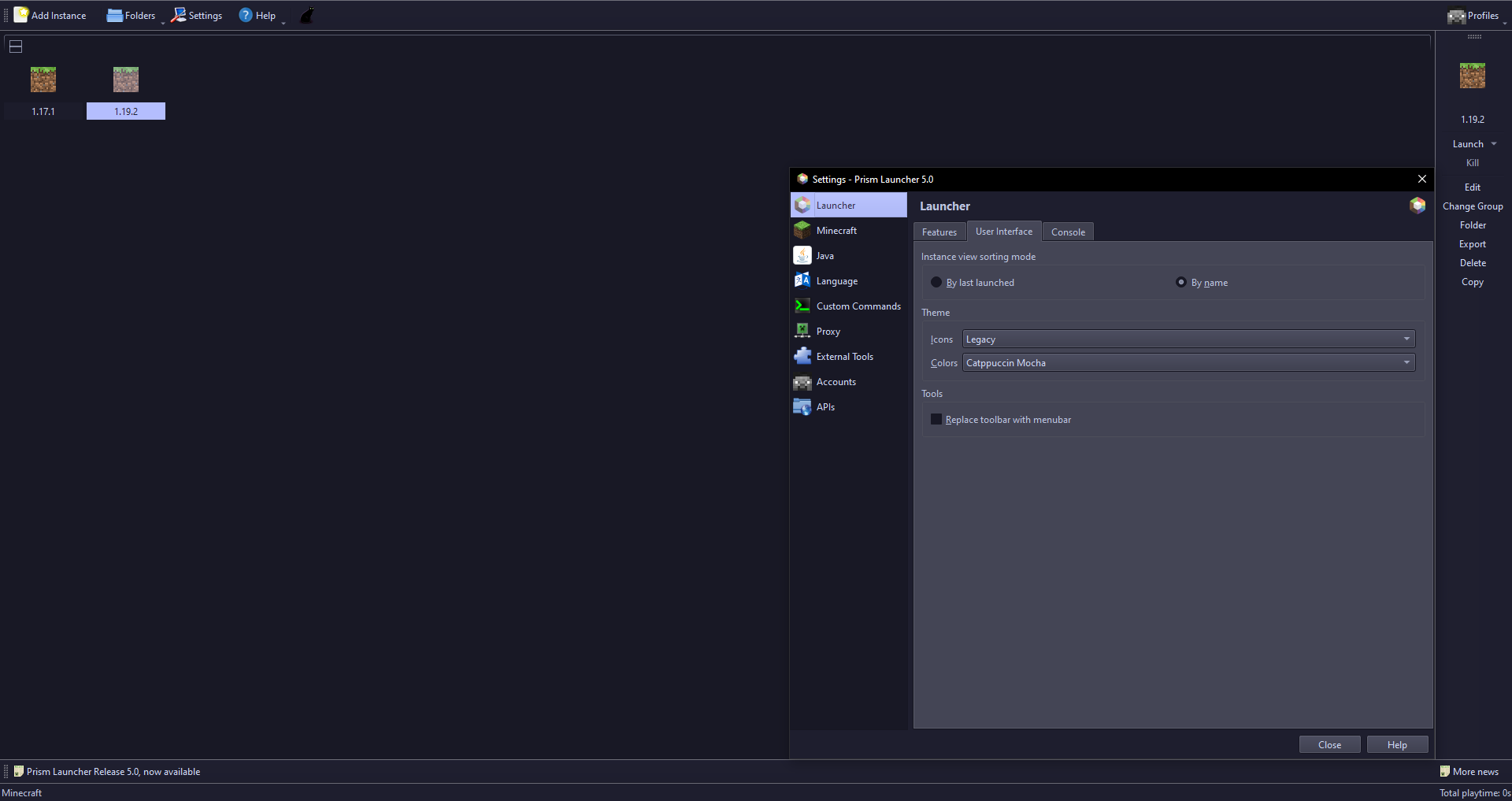Click Launch in instance side panel
Image resolution: width=1512 pixels, height=801 pixels.
pos(1468,143)
